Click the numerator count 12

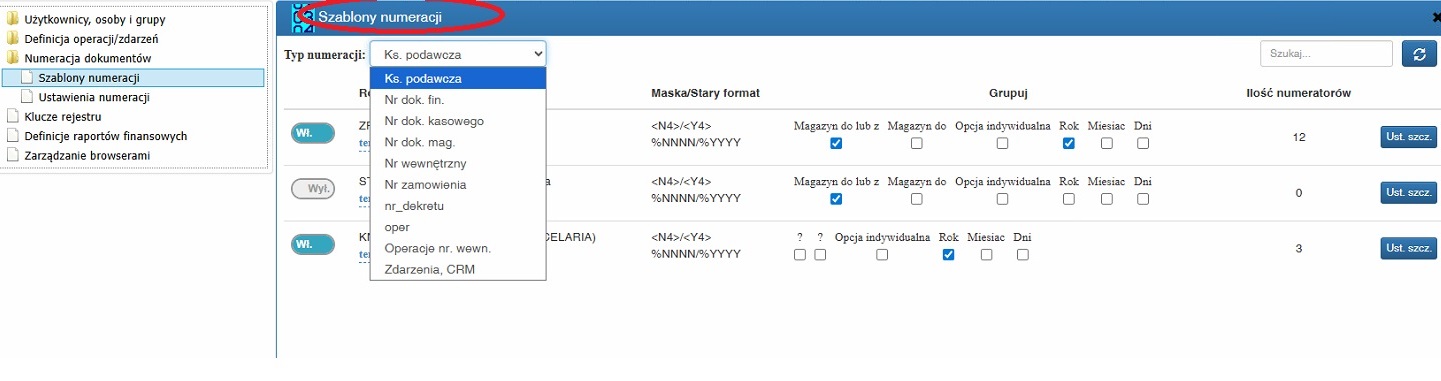1299,137
